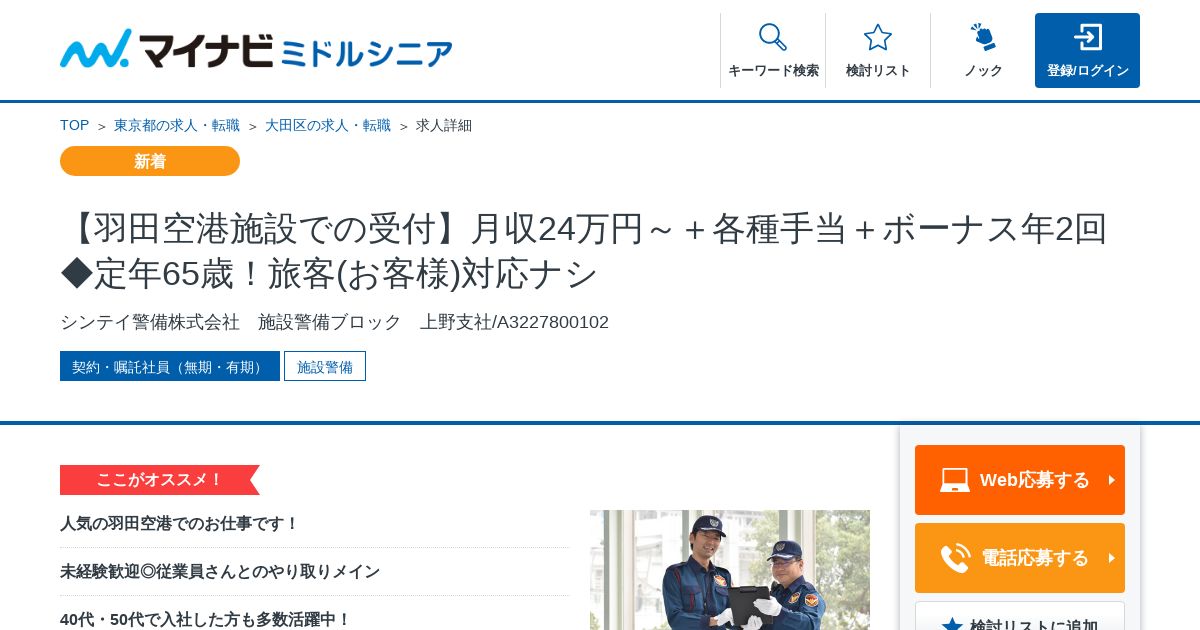This screenshot has height=630, width=1200.
Task: Click the phone icon on 電話応募する
Action: coord(955,558)
